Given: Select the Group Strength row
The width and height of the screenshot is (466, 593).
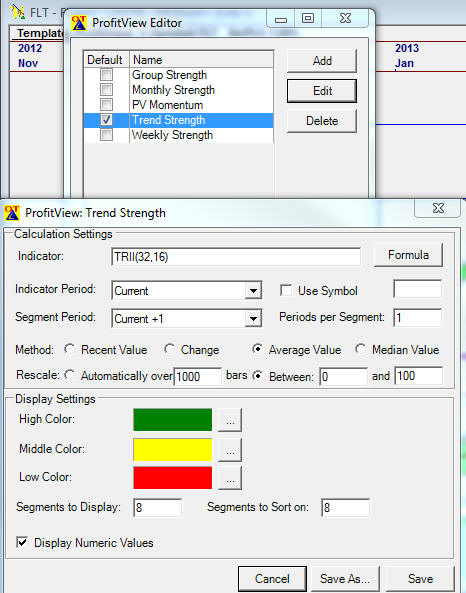Looking at the screenshot, I should tap(179, 75).
